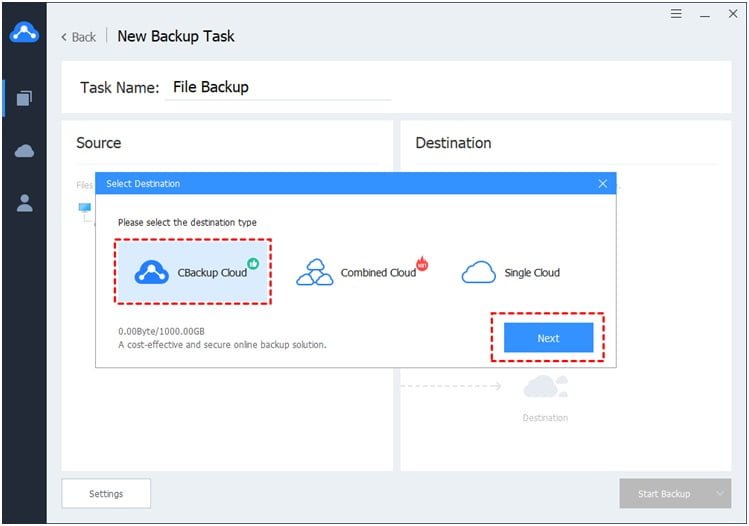Go back using the Back link

tap(79, 37)
